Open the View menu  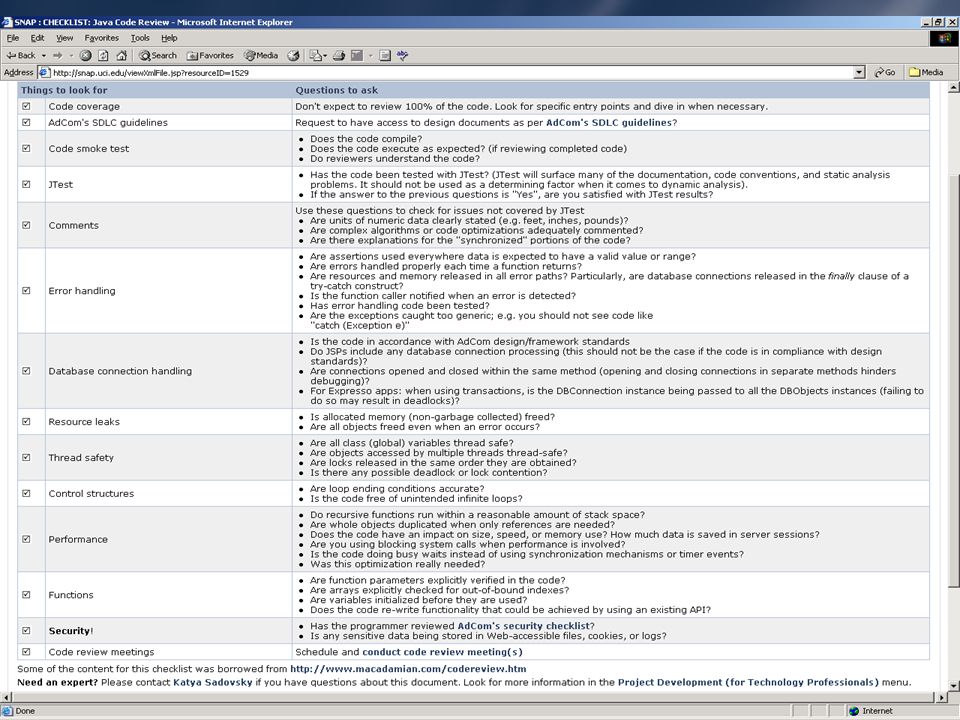click(64, 38)
